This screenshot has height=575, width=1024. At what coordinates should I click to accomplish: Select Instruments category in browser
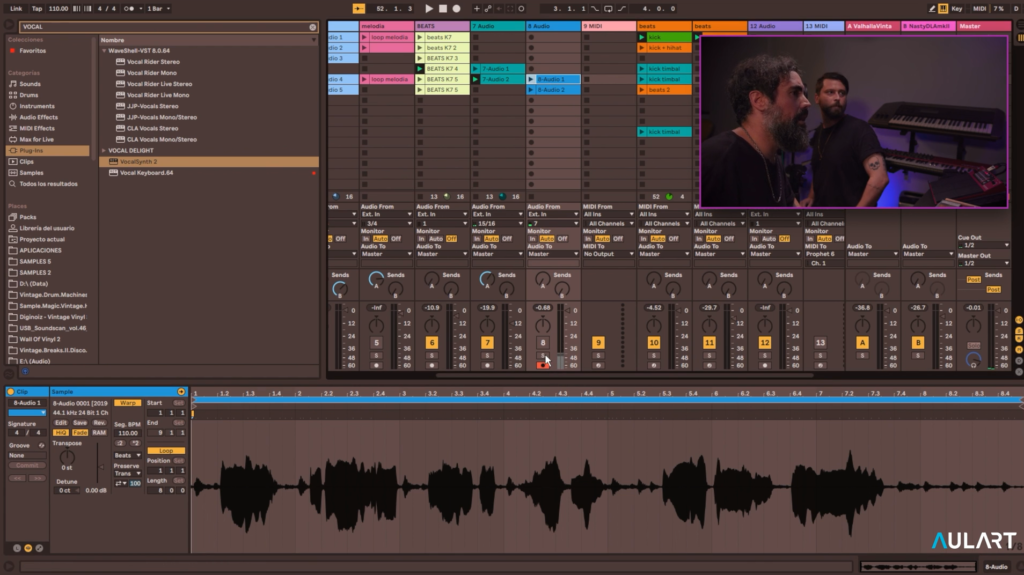pos(37,106)
